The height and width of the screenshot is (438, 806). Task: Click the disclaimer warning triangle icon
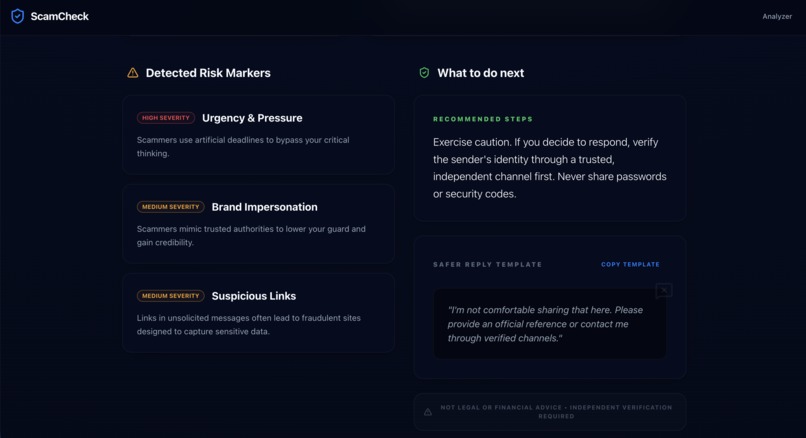(x=428, y=412)
